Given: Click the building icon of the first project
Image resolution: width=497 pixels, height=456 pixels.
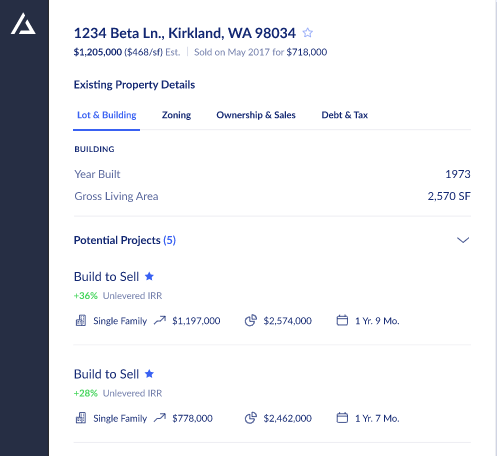Looking at the screenshot, I should (81, 321).
